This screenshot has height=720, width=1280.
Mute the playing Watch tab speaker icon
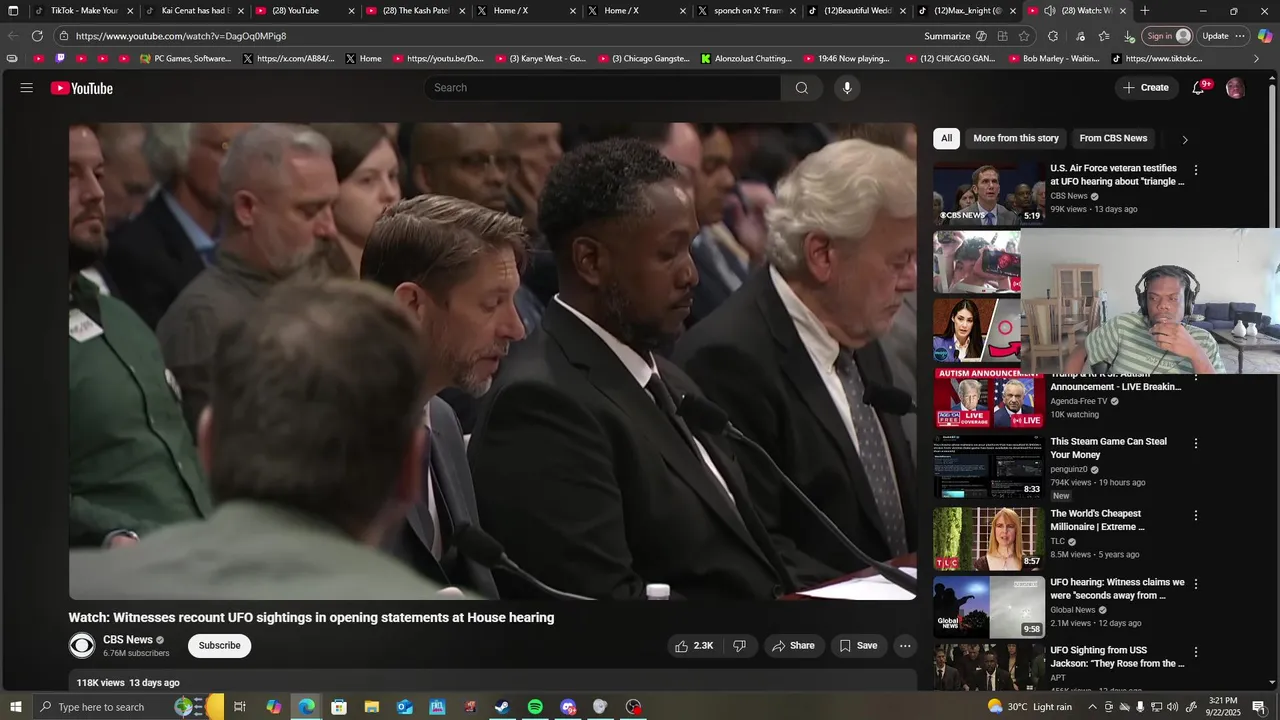pos(1049,11)
